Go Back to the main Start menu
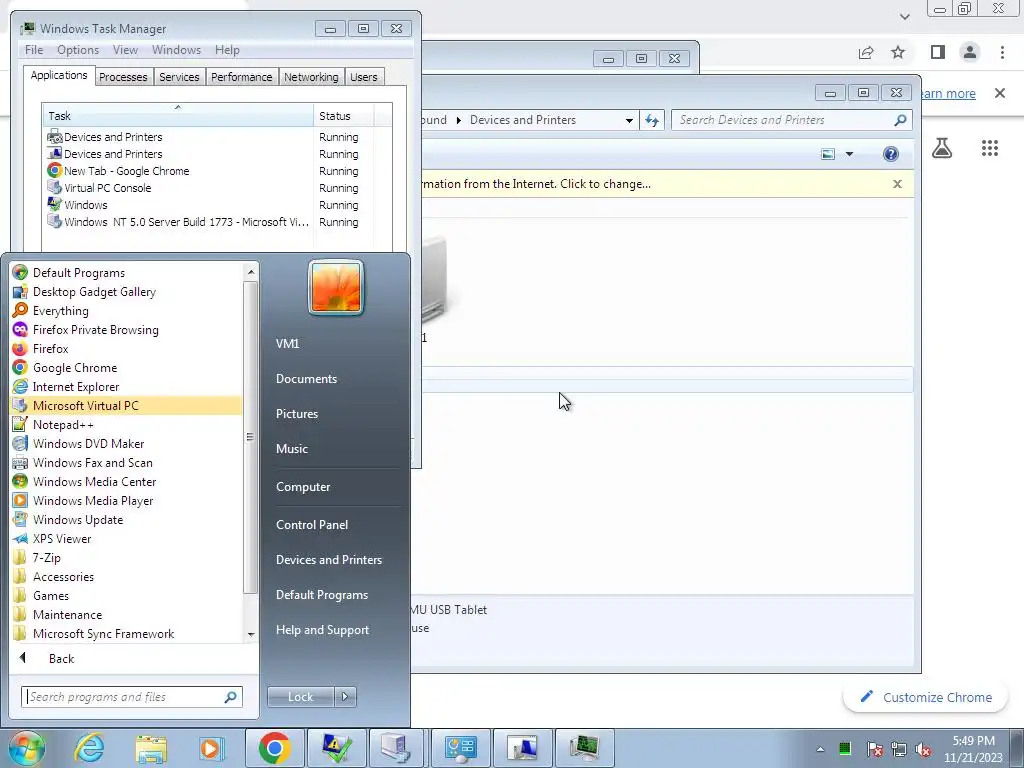This screenshot has width=1024, height=768. click(x=61, y=658)
